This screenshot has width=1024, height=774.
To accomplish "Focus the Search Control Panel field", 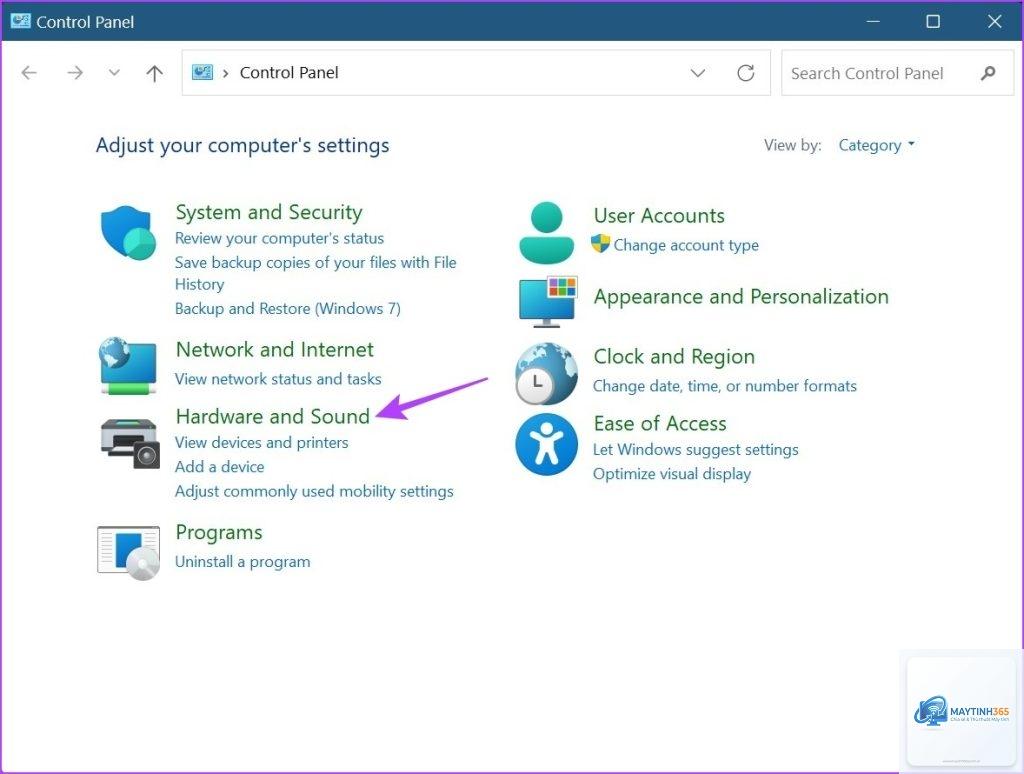I will pyautogui.click(x=897, y=73).
